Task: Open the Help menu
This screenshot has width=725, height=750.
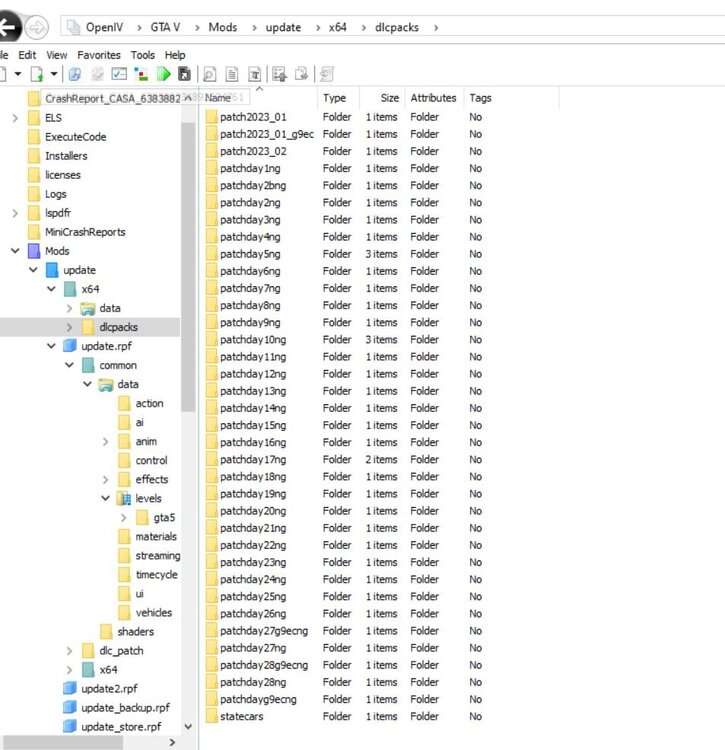Action: tap(175, 55)
